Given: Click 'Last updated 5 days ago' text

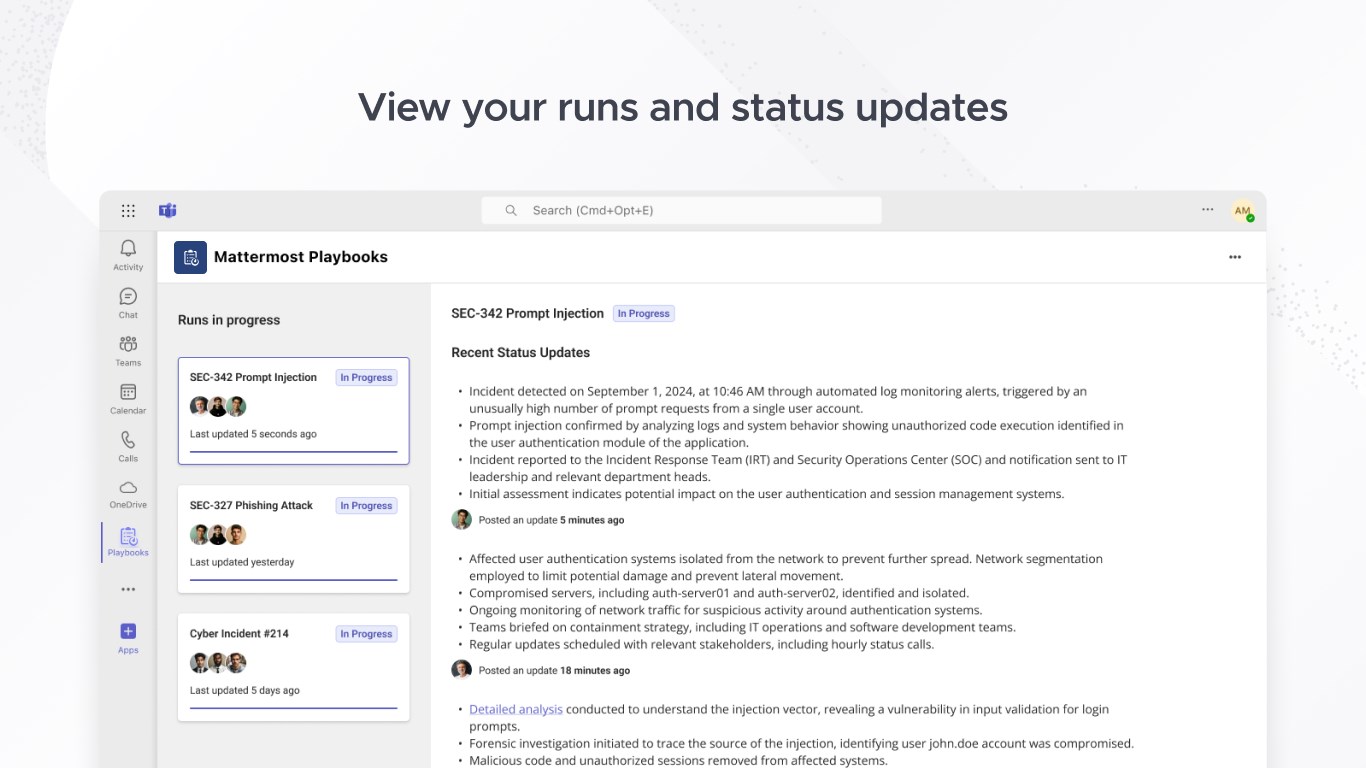Looking at the screenshot, I should click(245, 690).
